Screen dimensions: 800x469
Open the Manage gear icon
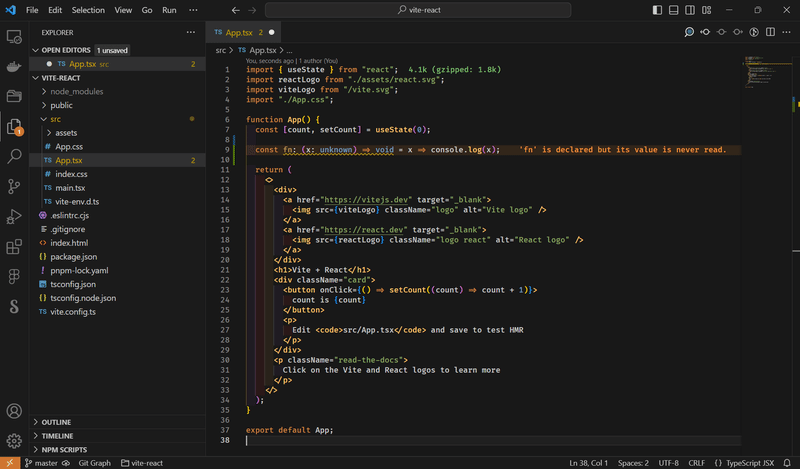coord(14,440)
